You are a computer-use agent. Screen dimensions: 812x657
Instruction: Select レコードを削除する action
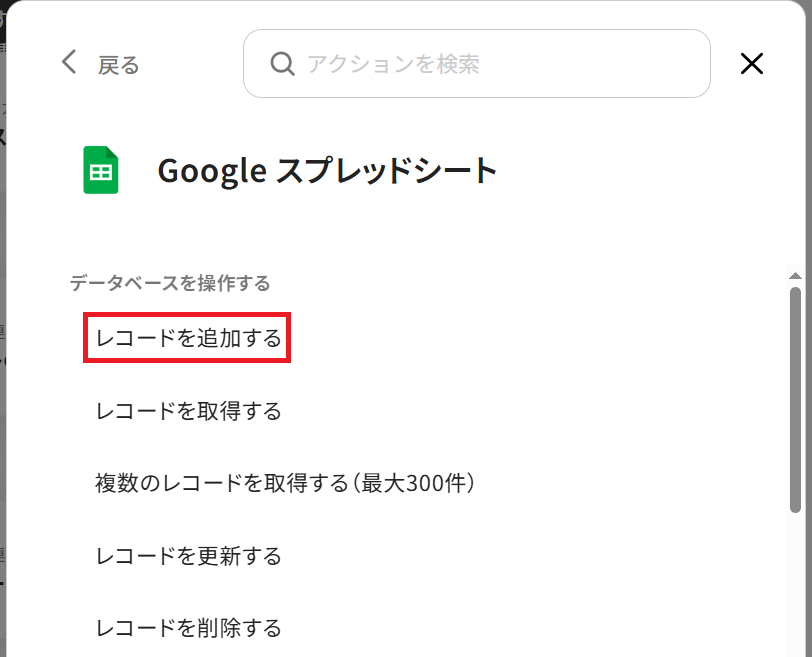(x=188, y=628)
